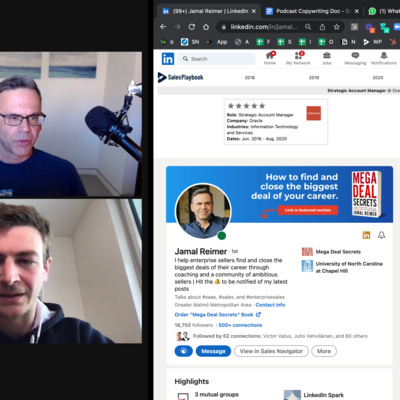Open the N Notion bookmark
The width and height of the screenshot is (400, 400).
[x=348, y=42]
